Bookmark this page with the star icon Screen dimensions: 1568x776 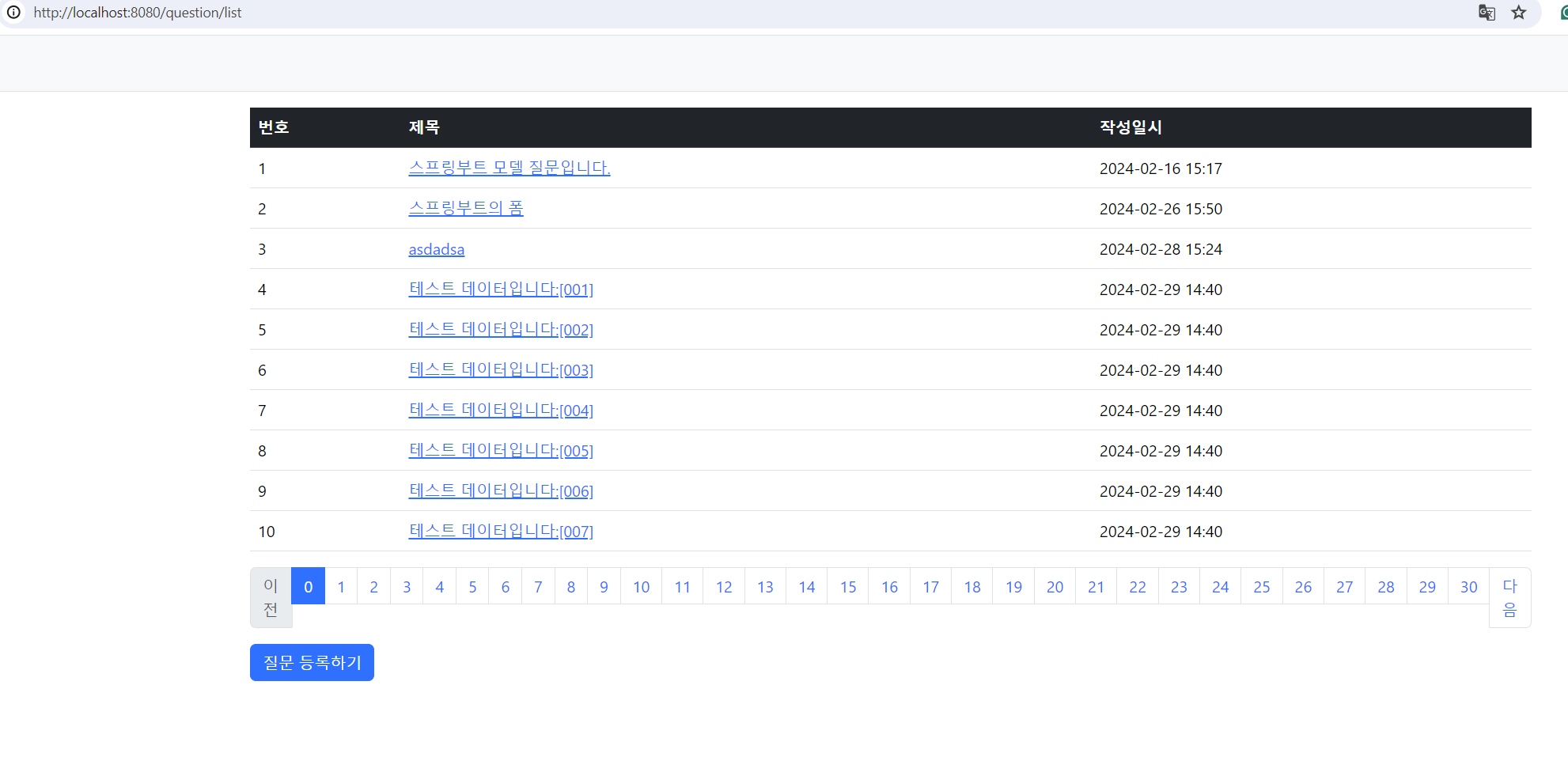tap(1518, 12)
